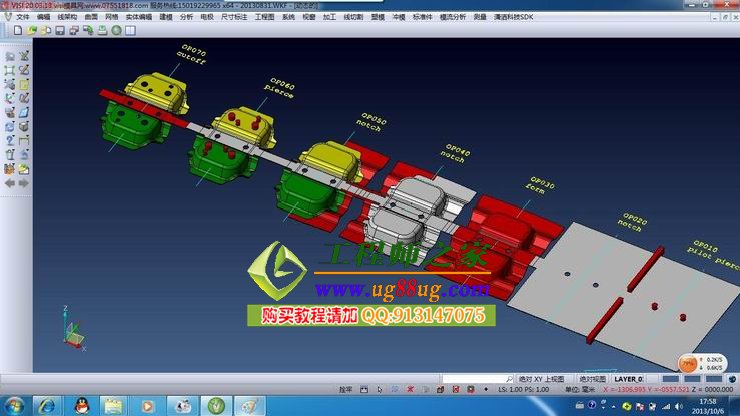Image resolution: width=740 pixels, height=416 pixels.
Task: Click the Open file icon in toolbar
Action: click(32, 30)
